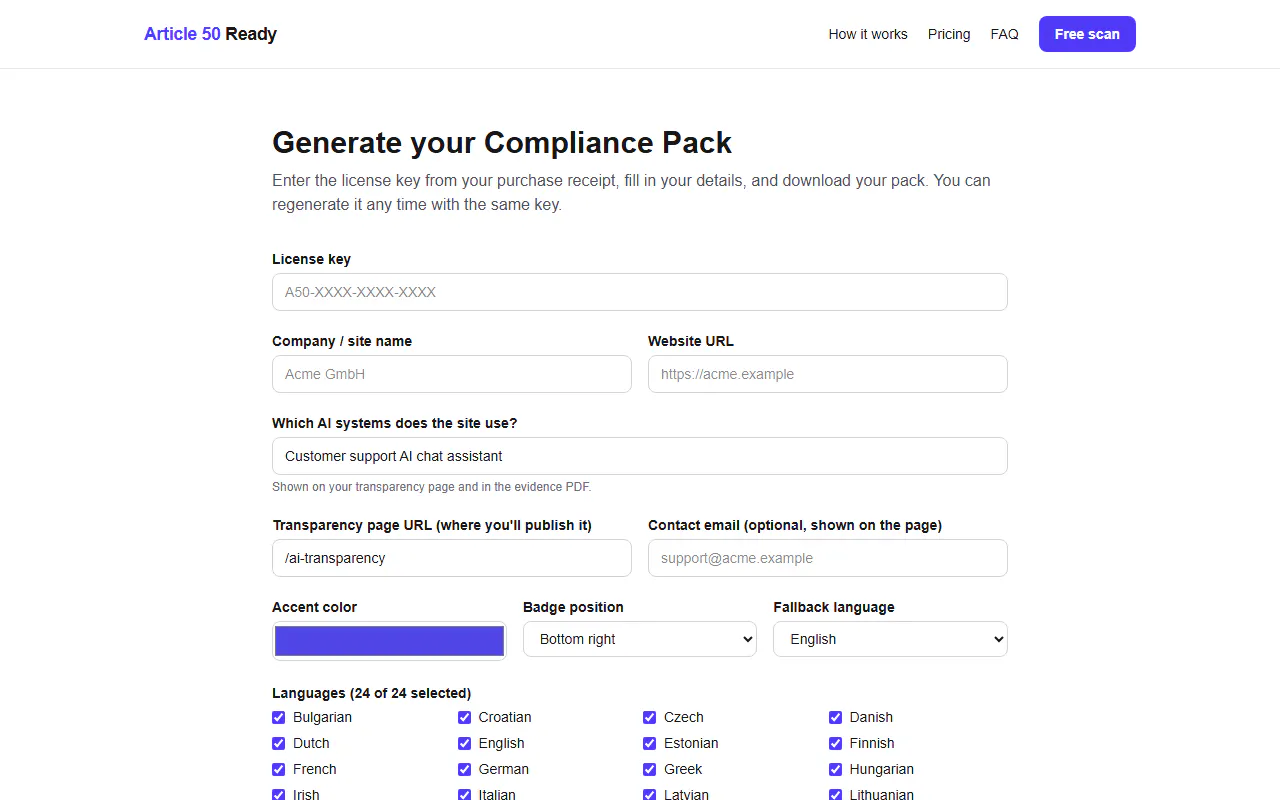Toggle the Croatian checkbox
Image resolution: width=1280 pixels, height=800 pixels.
(x=464, y=717)
